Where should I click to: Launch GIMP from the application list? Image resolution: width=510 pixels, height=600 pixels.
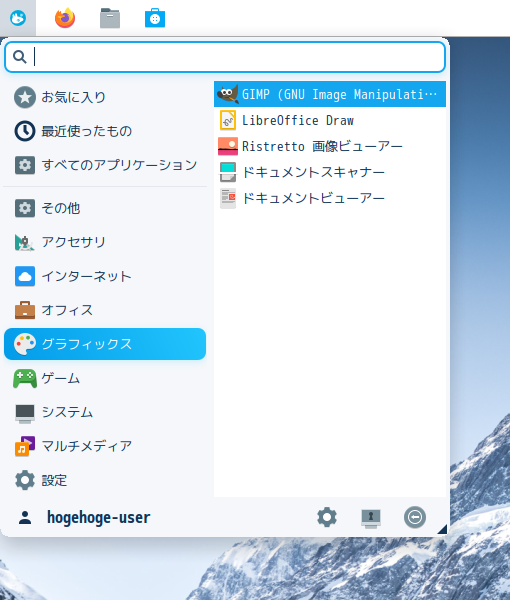[x=330, y=94]
